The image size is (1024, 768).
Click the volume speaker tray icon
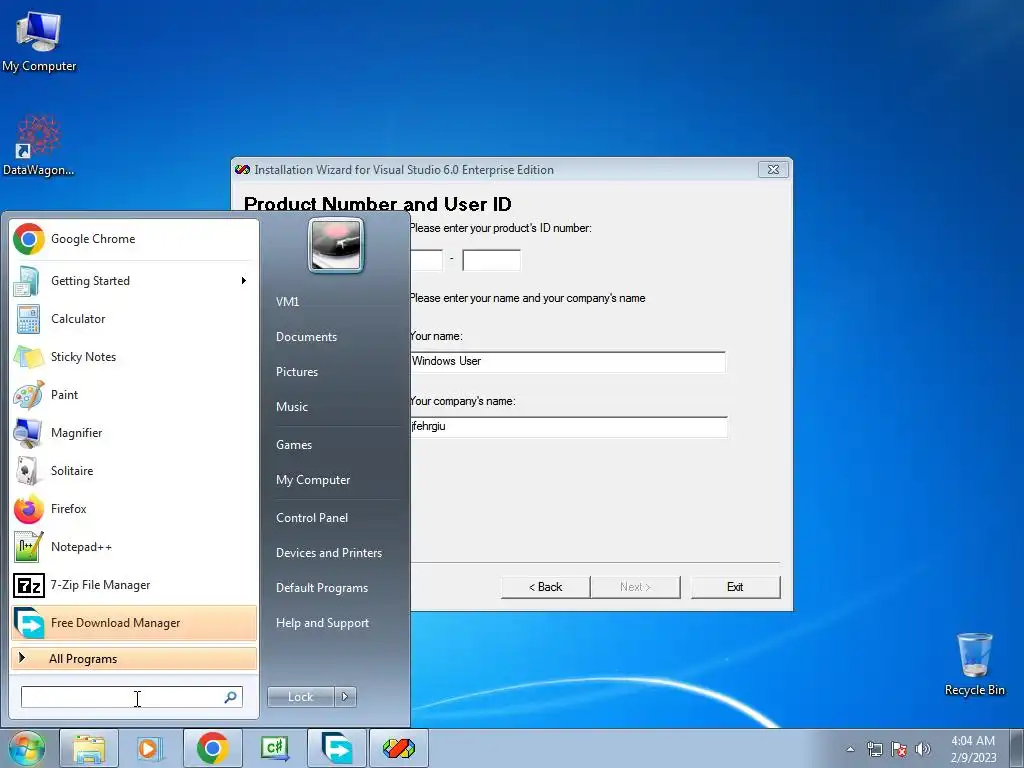(x=923, y=749)
